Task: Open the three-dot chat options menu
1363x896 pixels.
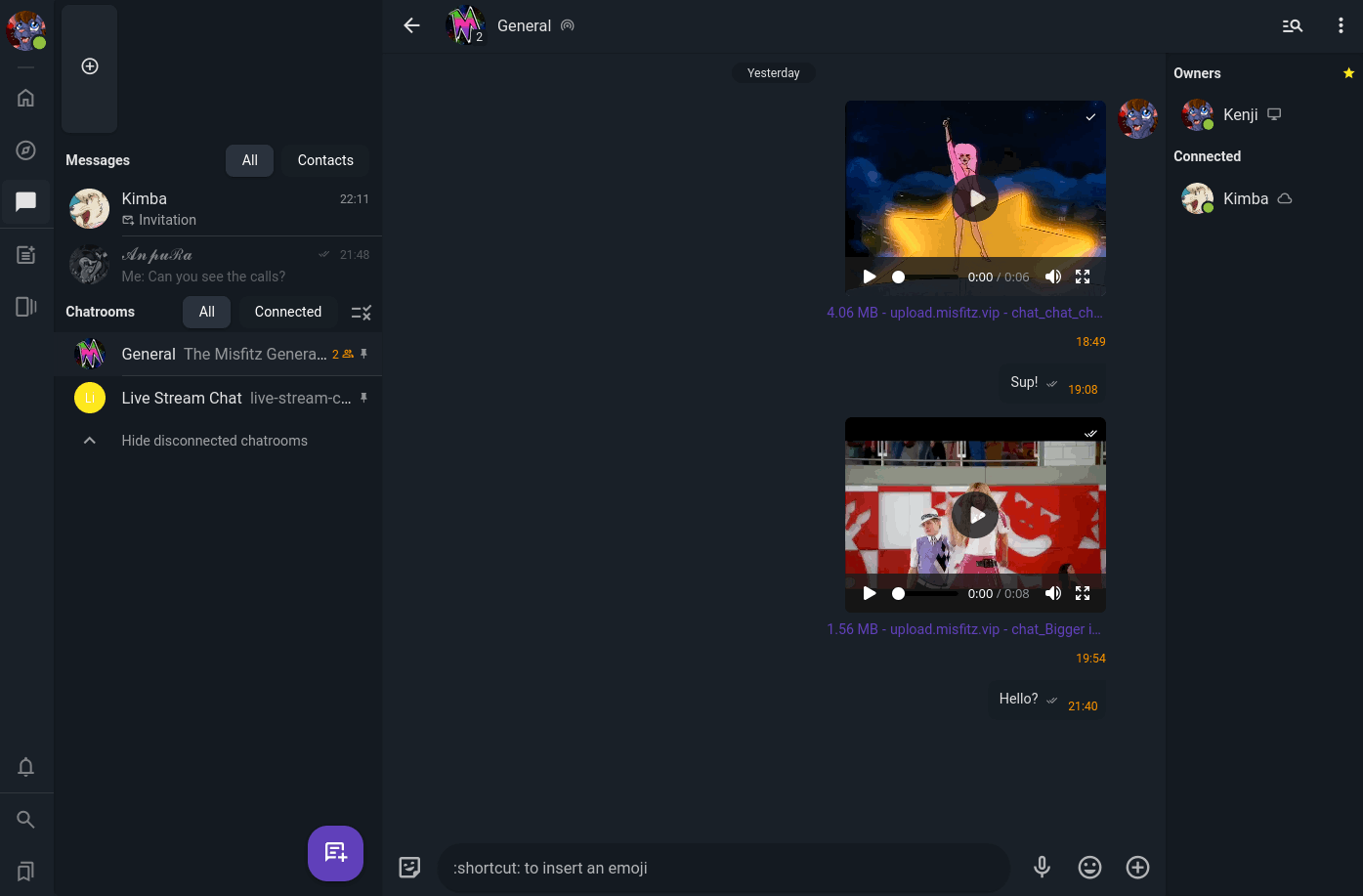Action: 1340,25
